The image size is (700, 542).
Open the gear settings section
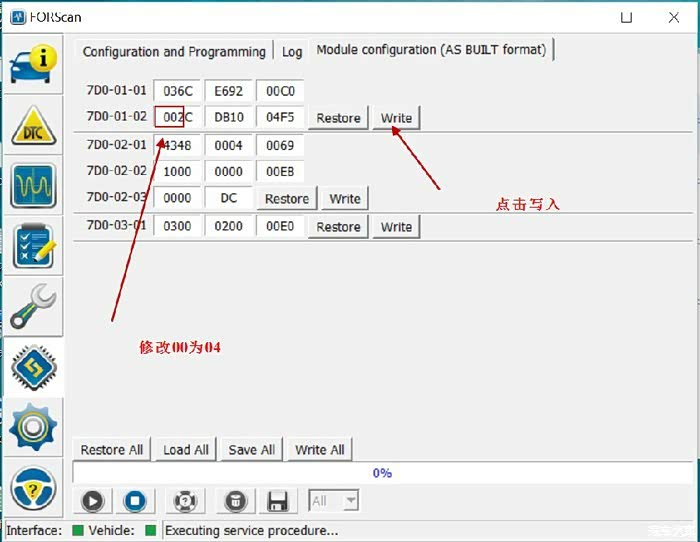tap(33, 427)
